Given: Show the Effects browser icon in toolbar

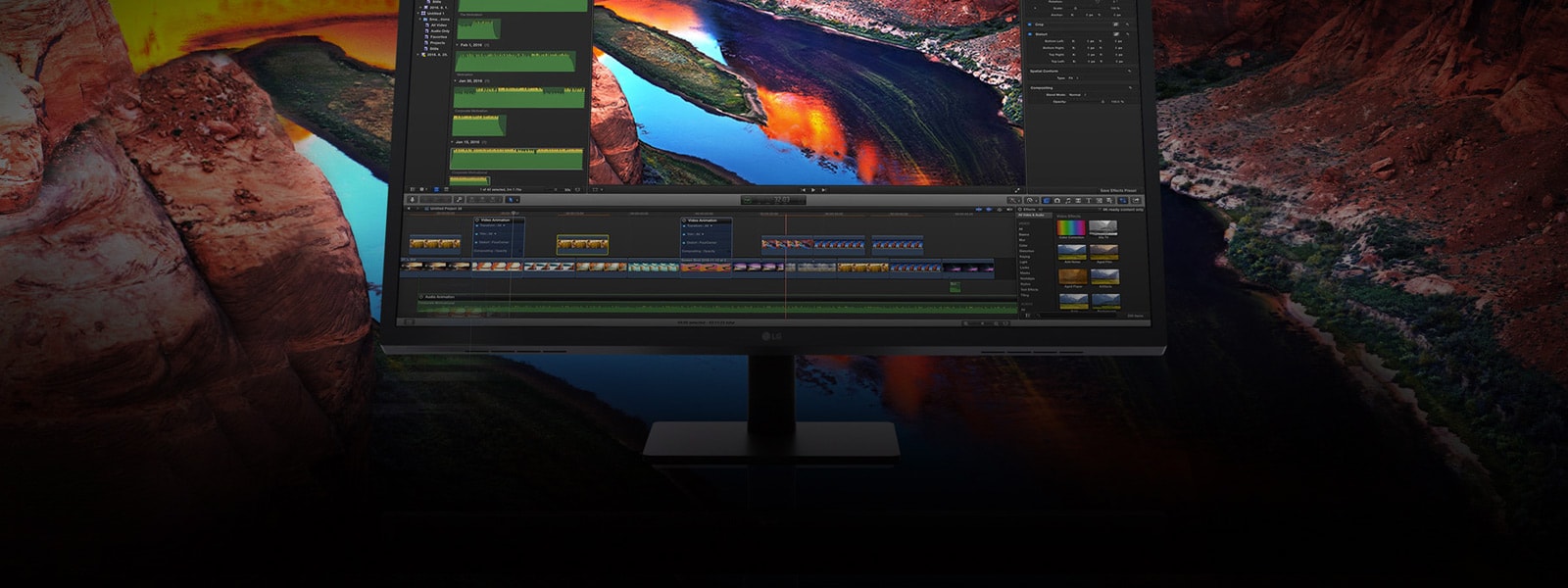Looking at the screenshot, I should point(1047,200).
